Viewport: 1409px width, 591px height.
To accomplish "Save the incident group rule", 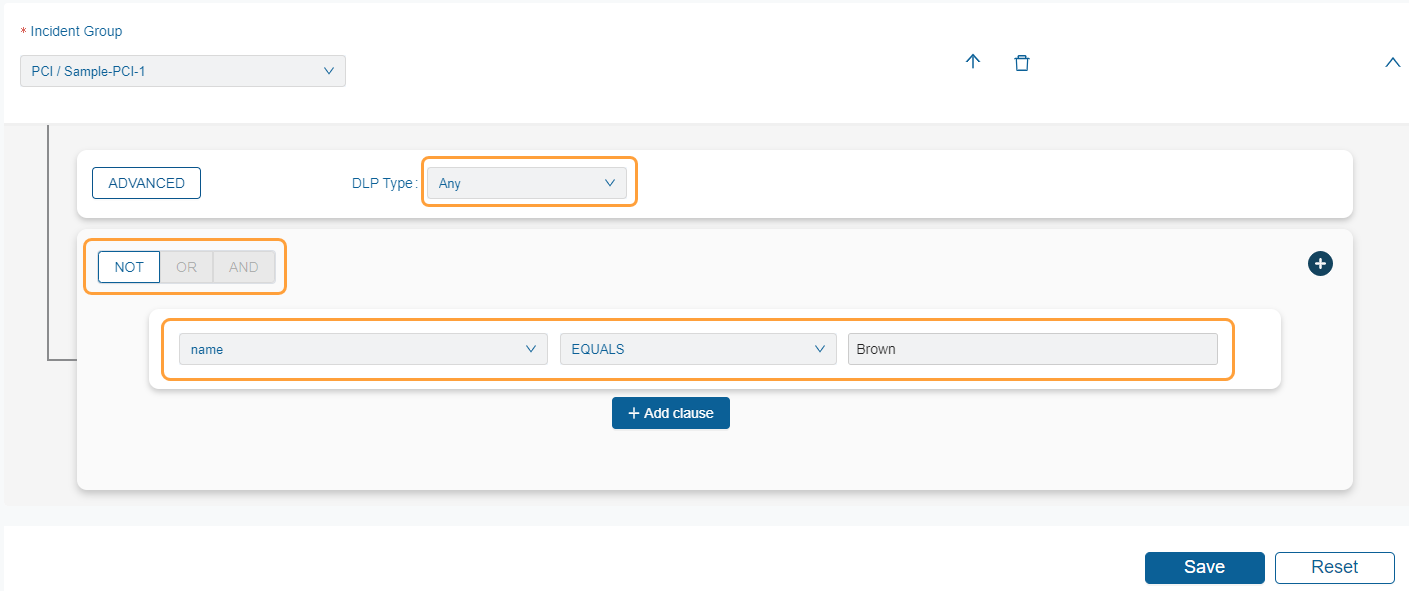I will [x=1204, y=567].
